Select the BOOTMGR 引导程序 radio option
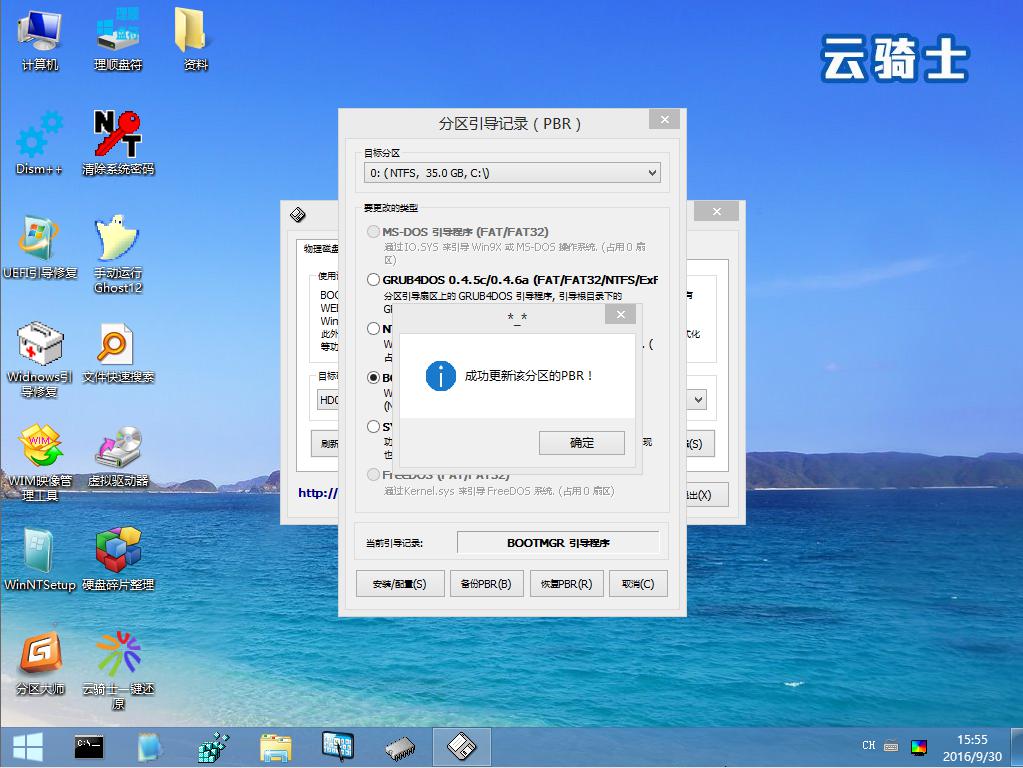1023x768 pixels. pyautogui.click(x=372, y=378)
